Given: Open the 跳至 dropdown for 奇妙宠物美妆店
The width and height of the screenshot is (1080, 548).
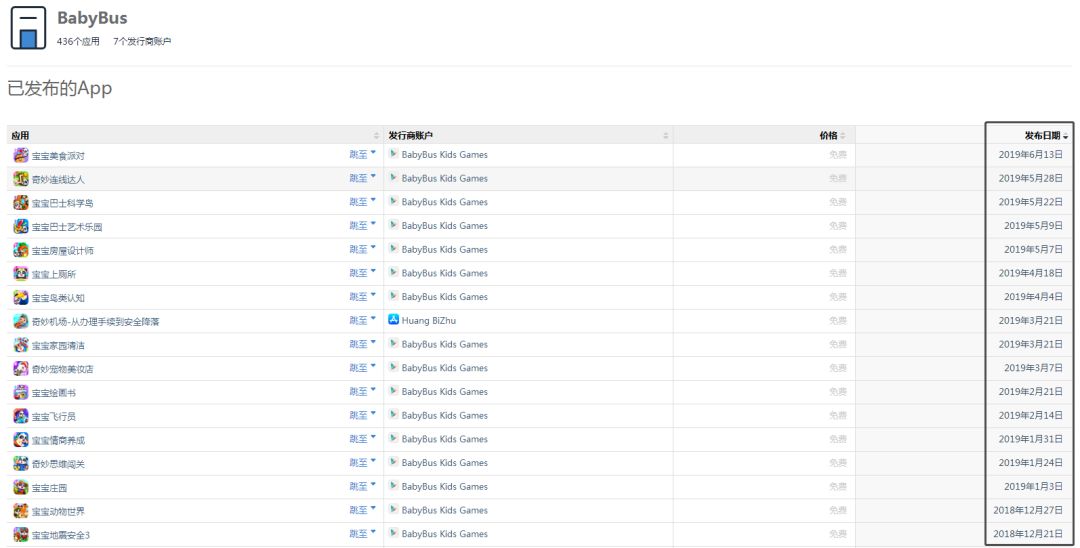Looking at the screenshot, I should (x=362, y=368).
